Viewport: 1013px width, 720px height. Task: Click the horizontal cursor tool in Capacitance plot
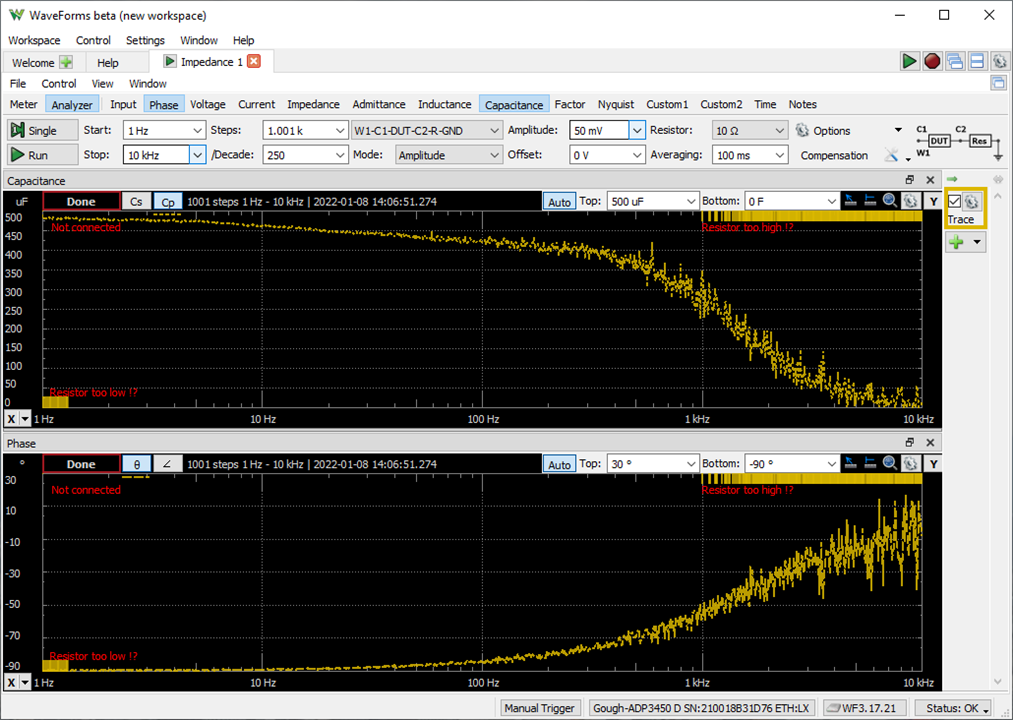870,201
